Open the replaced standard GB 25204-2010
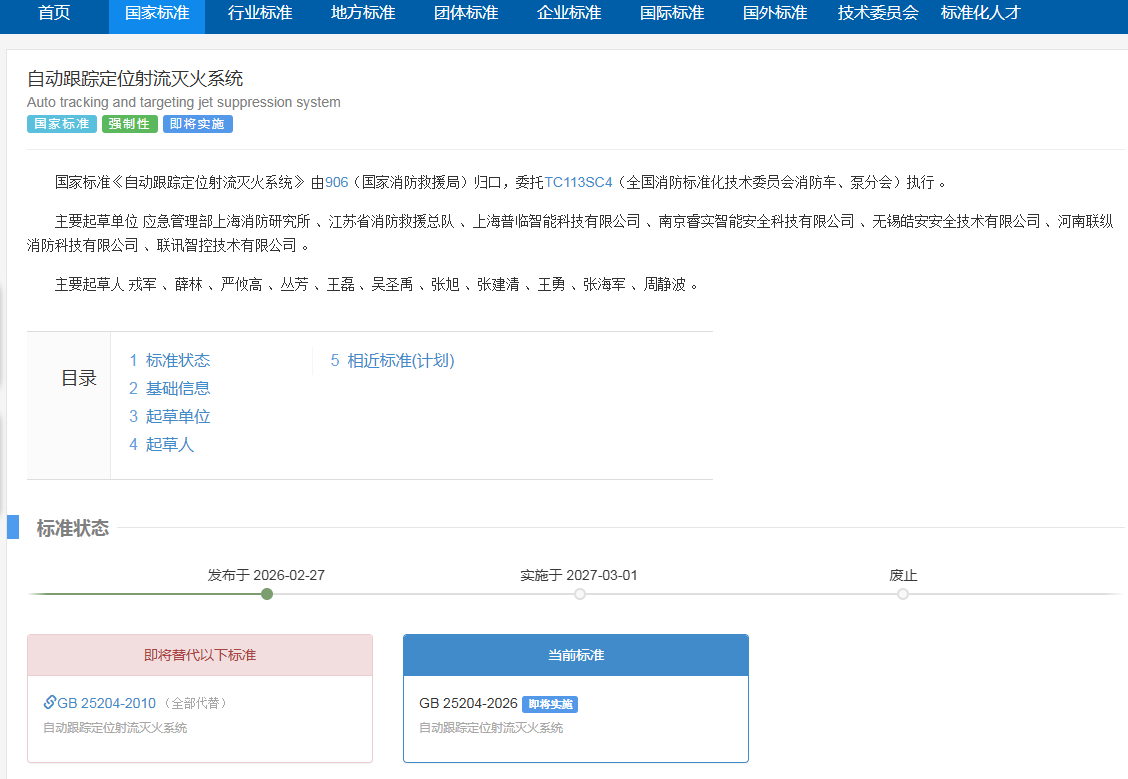Viewport: 1128px width, 779px height. [x=106, y=703]
